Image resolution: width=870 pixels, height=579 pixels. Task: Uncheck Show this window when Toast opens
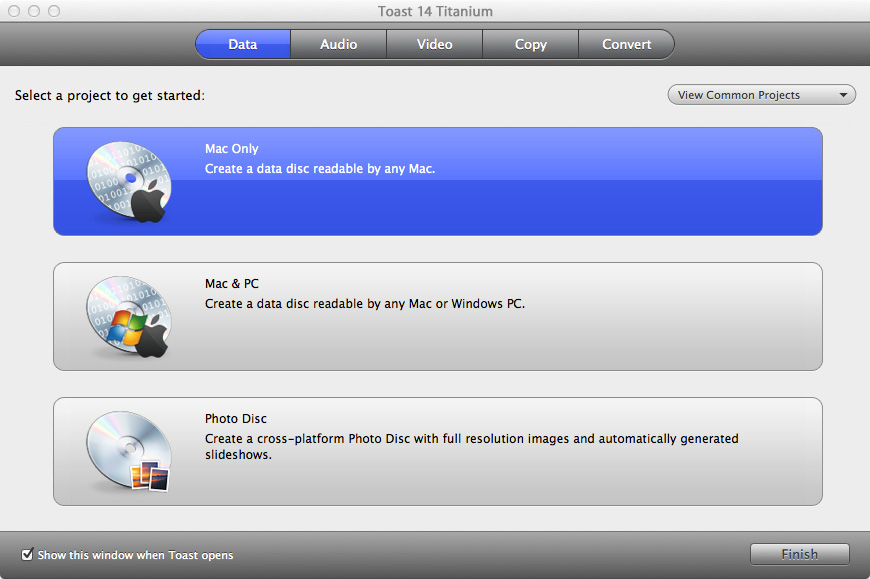pyautogui.click(x=27, y=555)
